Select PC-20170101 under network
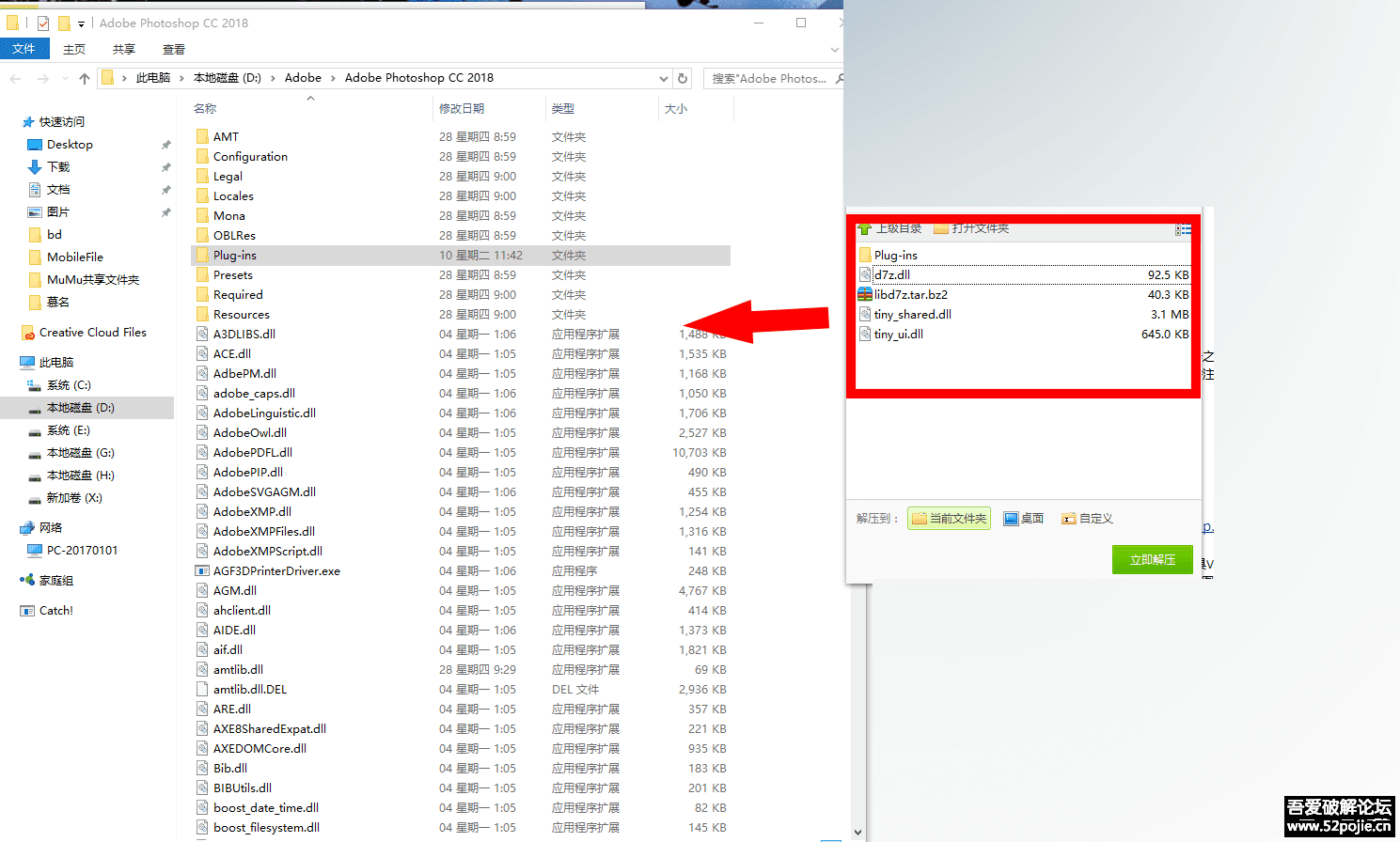The height and width of the screenshot is (842, 1400). (82, 551)
